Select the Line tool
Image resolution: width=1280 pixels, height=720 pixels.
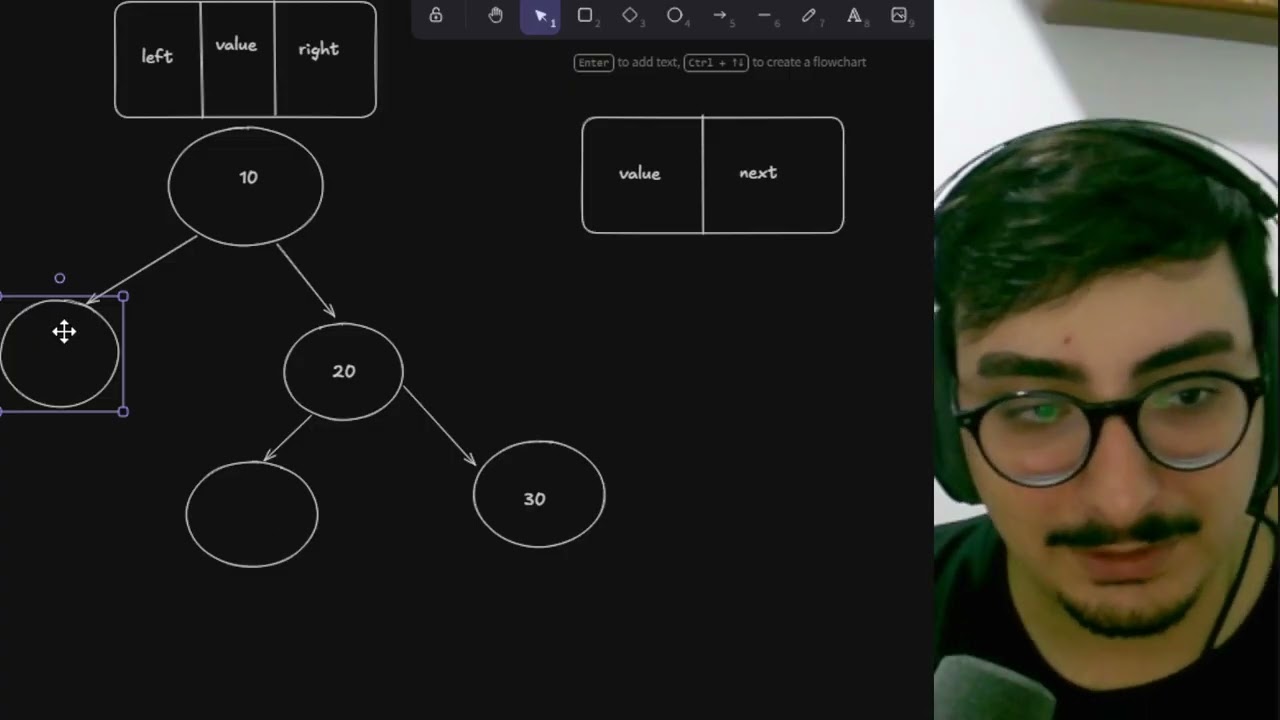pyautogui.click(x=764, y=15)
